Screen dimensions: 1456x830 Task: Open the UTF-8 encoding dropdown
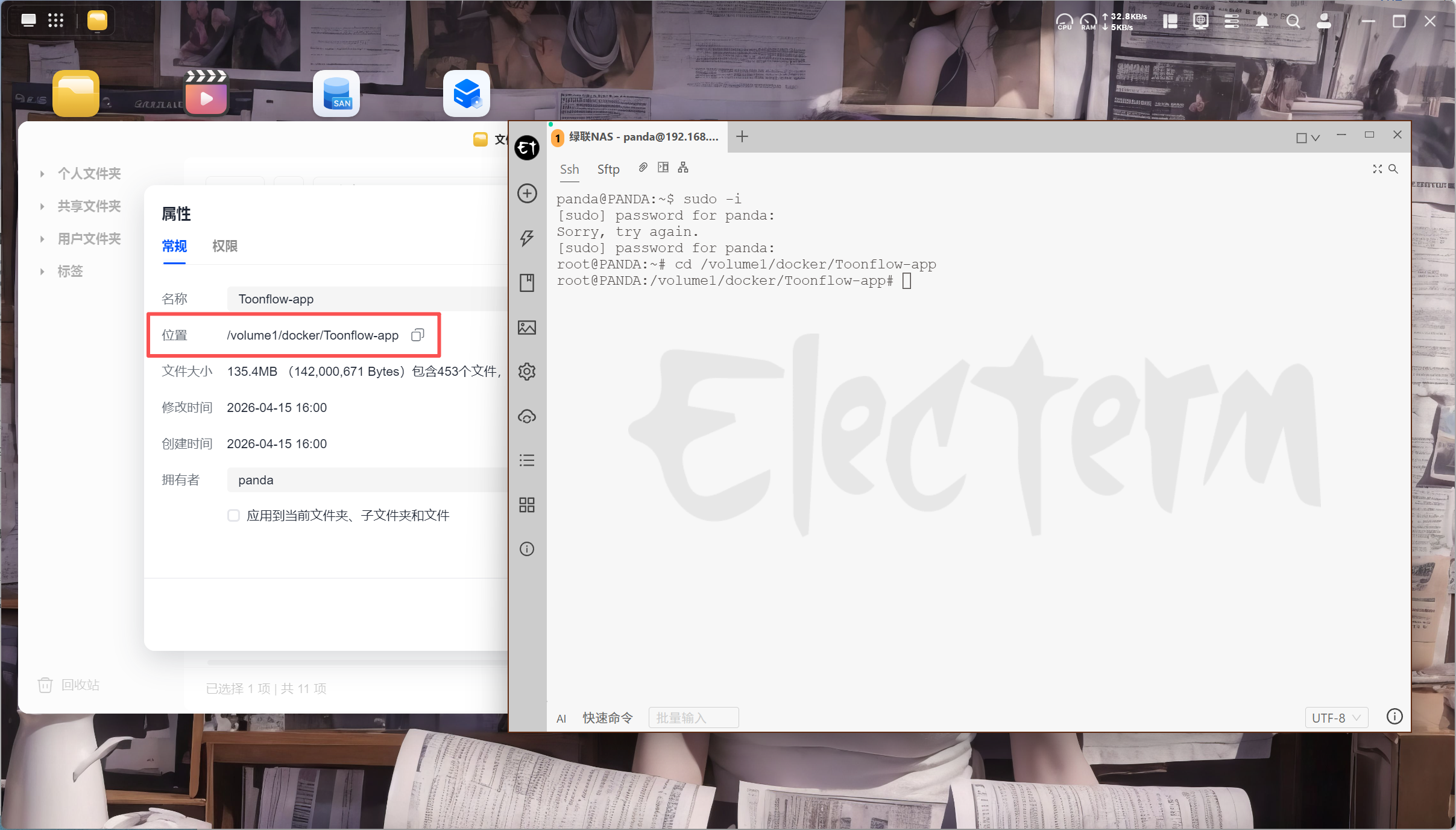click(1336, 718)
